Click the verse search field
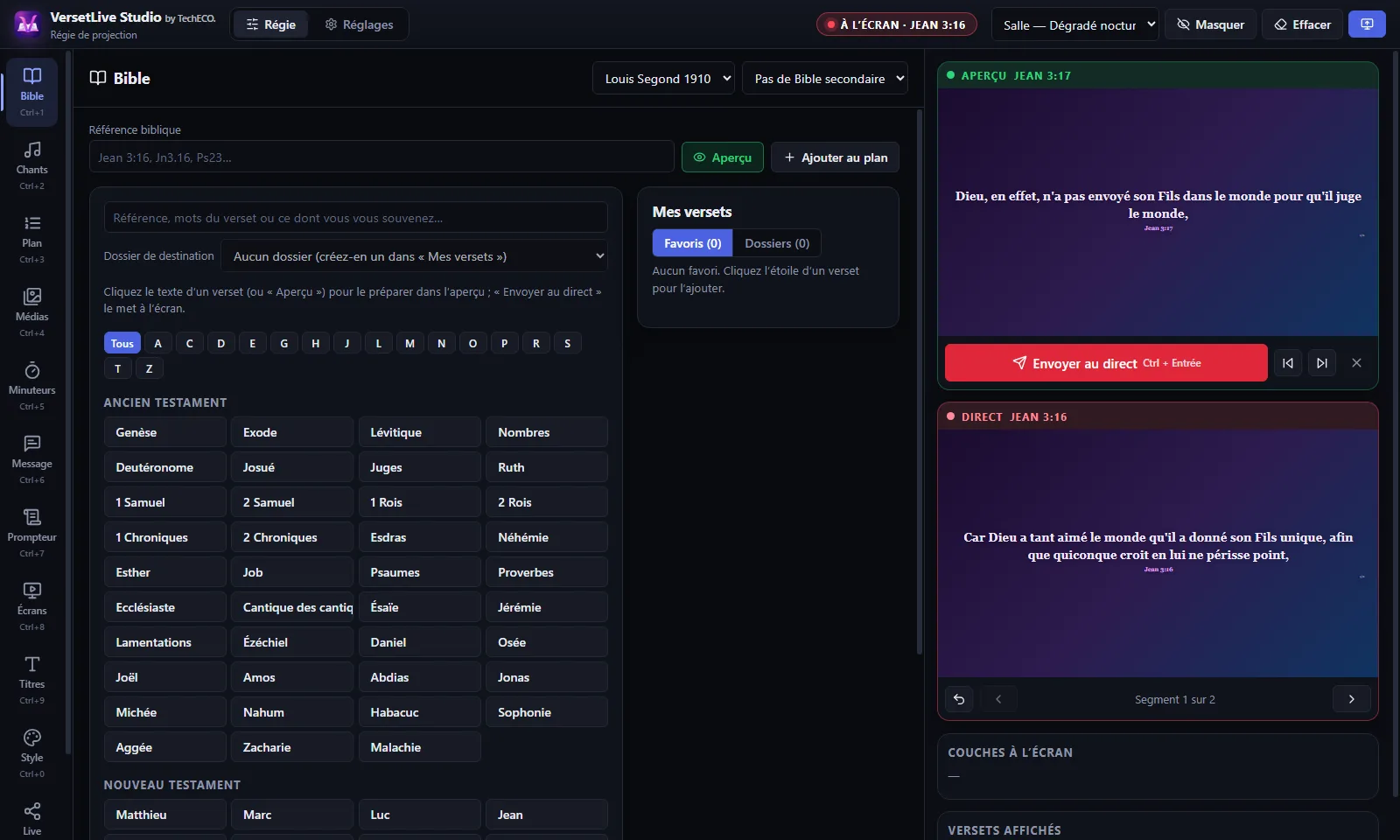1400x840 pixels. point(356,218)
